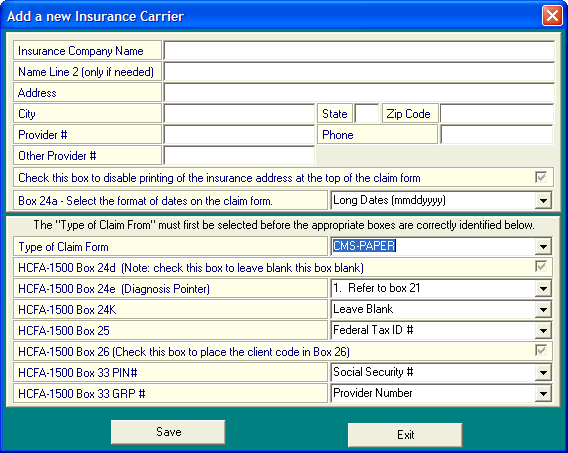Select the Address input field
Screen dimensions: 568x453
coord(359,92)
